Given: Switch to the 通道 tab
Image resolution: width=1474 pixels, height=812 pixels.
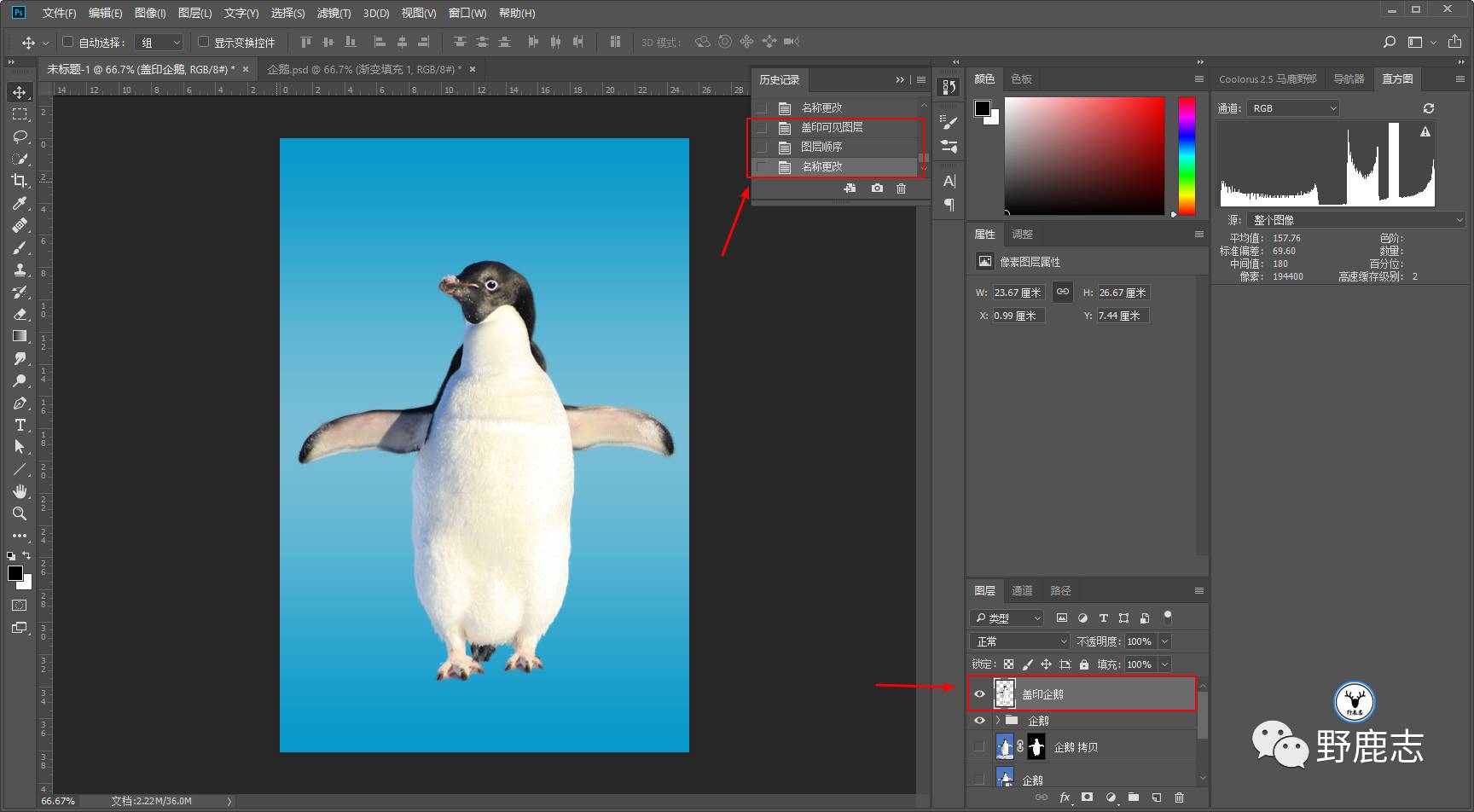Looking at the screenshot, I should (x=1022, y=590).
